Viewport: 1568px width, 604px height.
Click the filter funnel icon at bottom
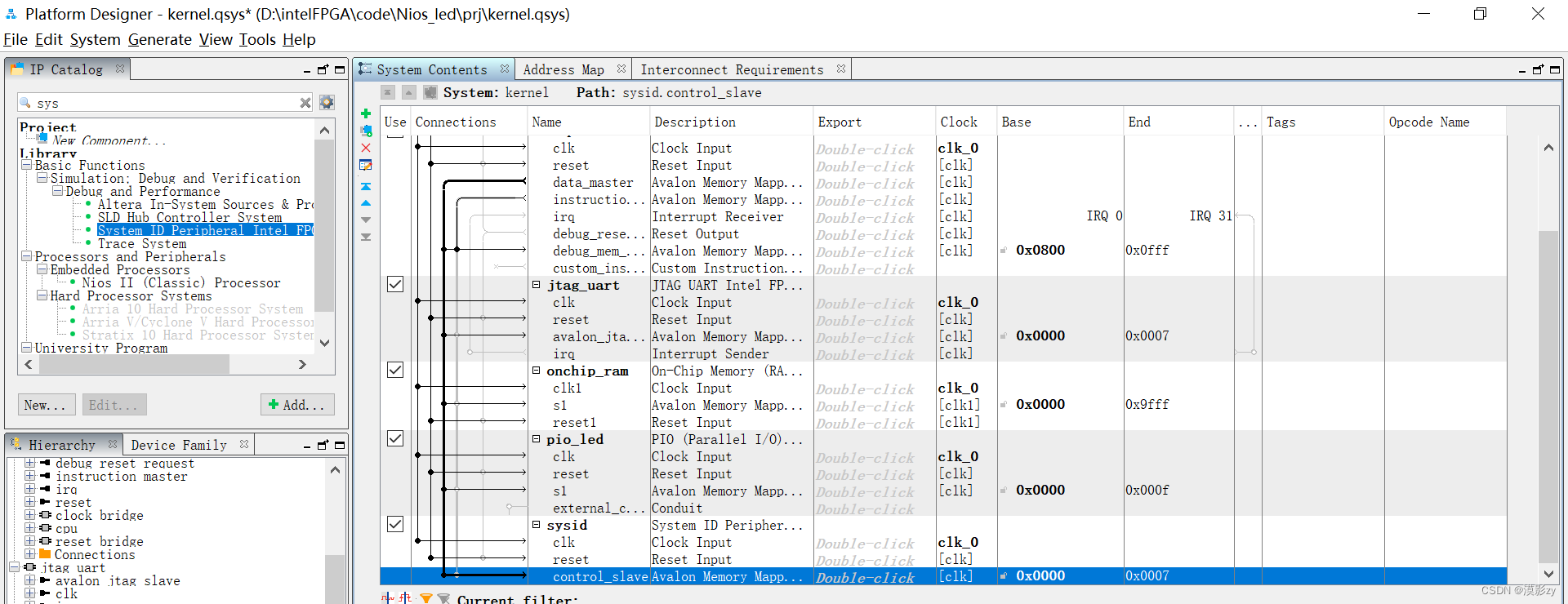tap(425, 598)
